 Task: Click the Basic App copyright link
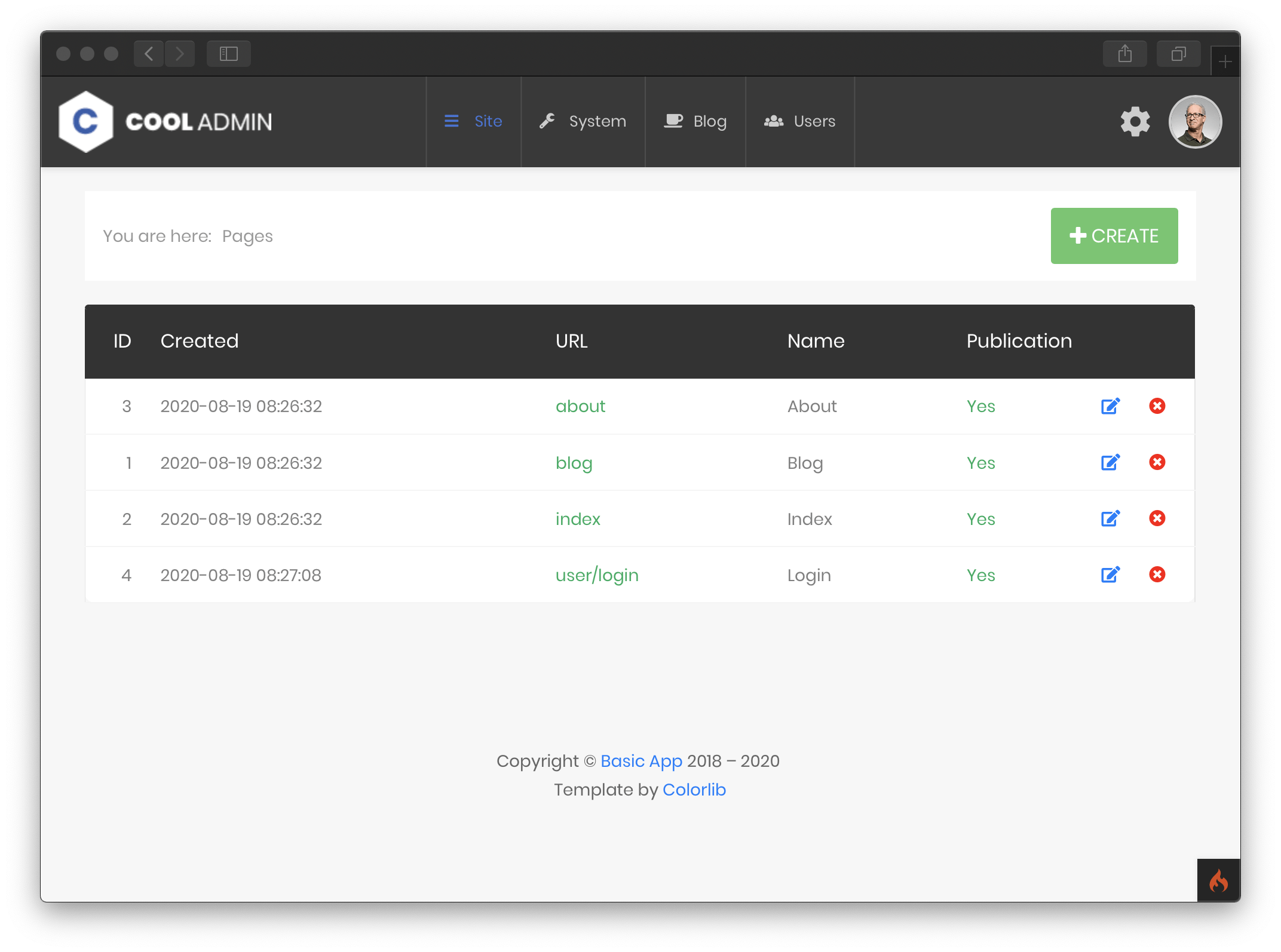pos(641,761)
